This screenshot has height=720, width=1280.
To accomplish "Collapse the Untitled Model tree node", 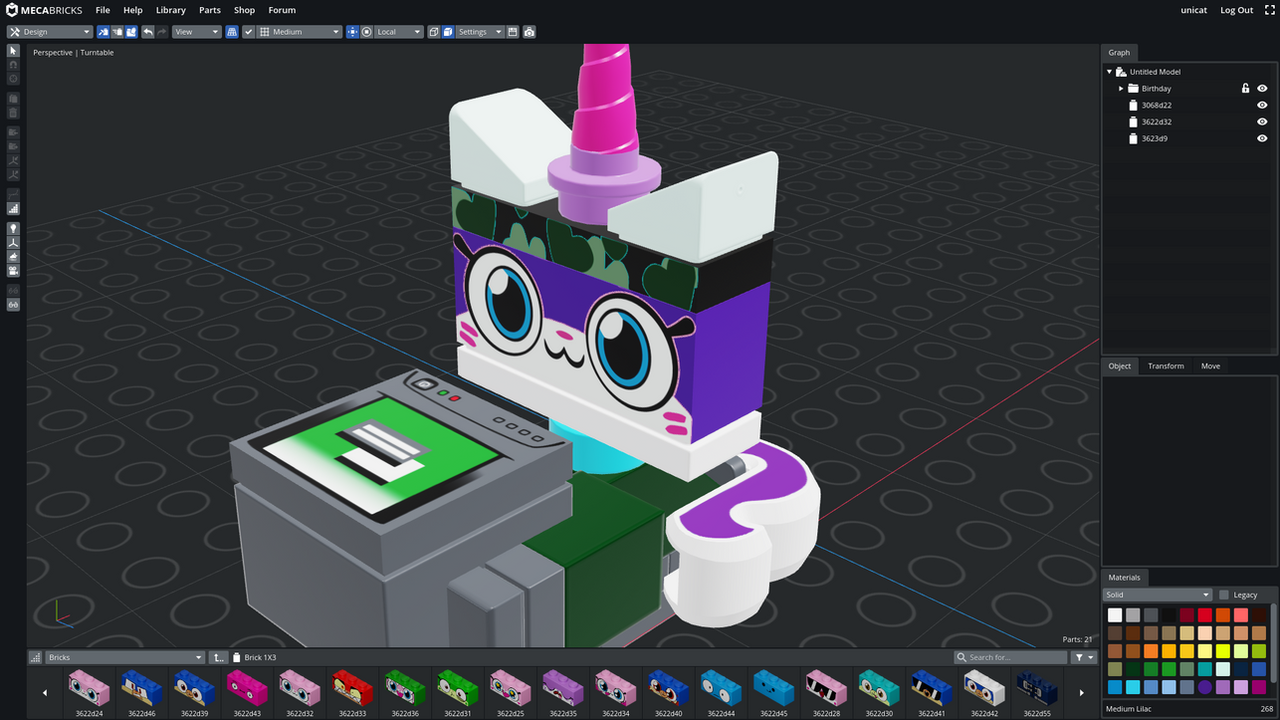I will (1109, 72).
